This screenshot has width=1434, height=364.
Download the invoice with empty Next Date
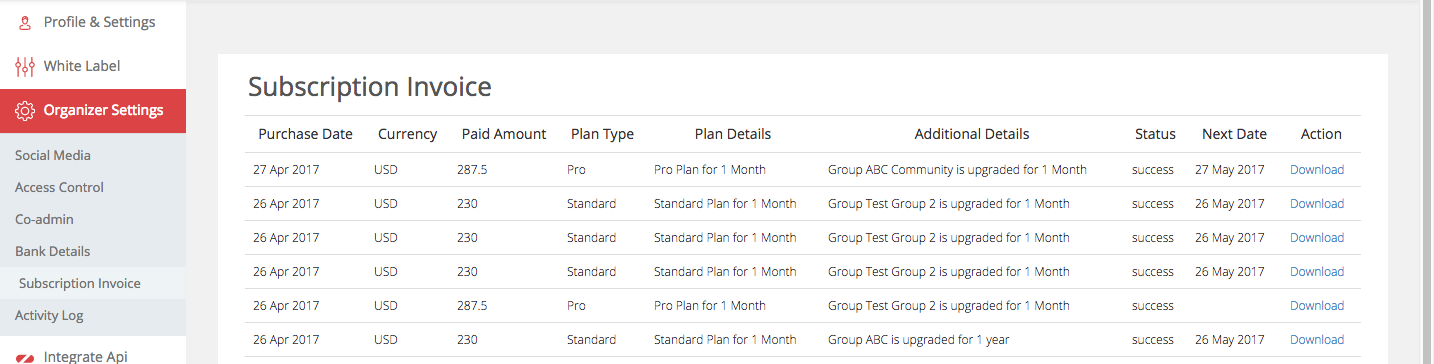pyautogui.click(x=1316, y=306)
